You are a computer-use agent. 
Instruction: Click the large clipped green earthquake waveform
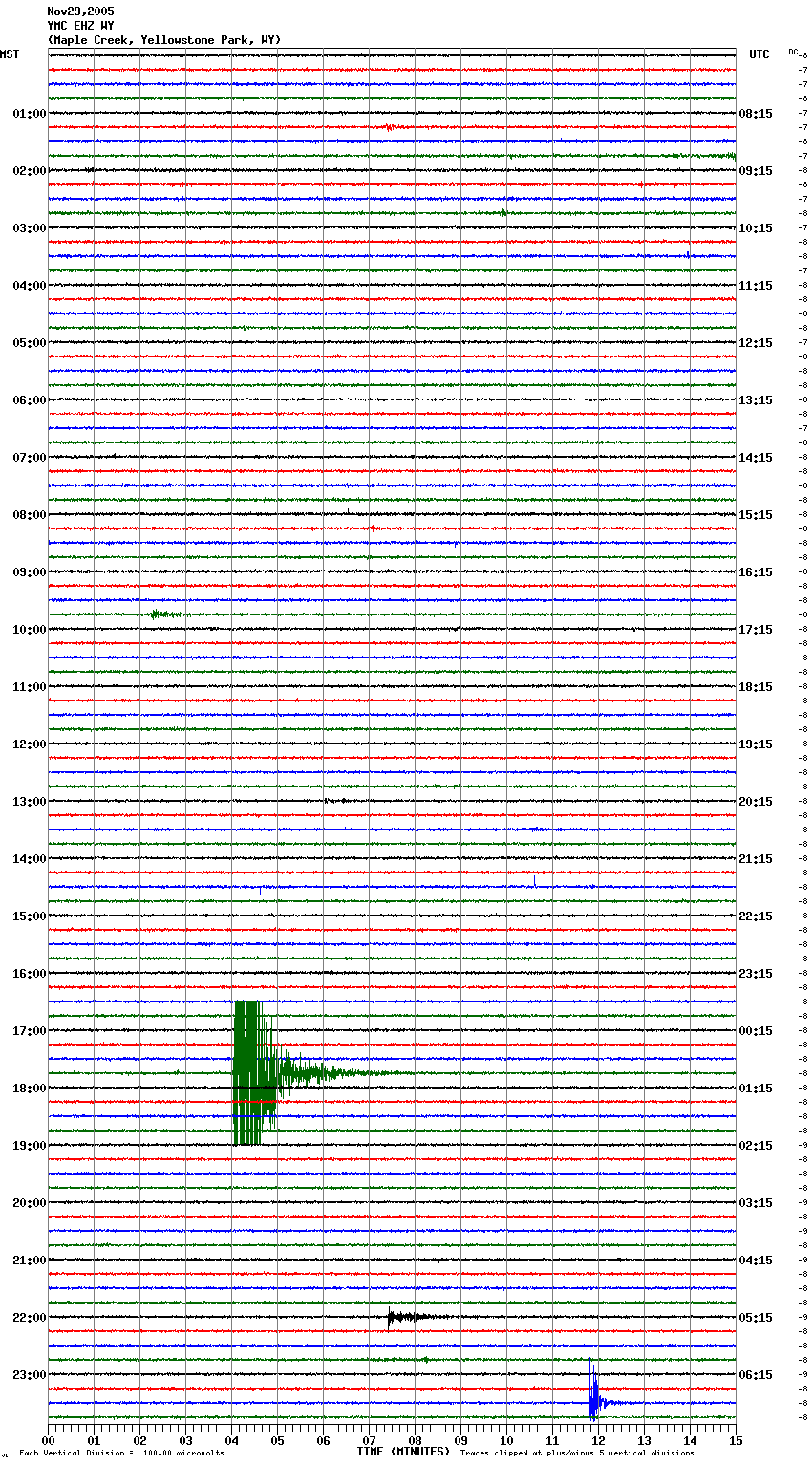[x=254, y=1073]
